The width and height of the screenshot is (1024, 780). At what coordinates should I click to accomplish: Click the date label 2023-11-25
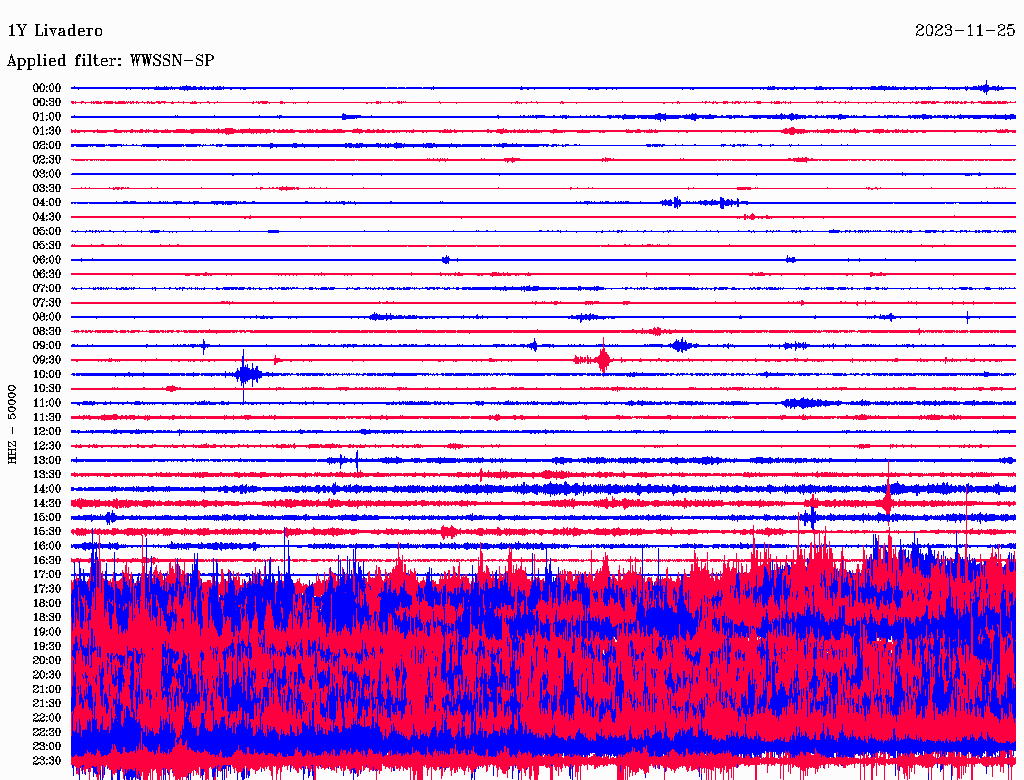(x=965, y=30)
